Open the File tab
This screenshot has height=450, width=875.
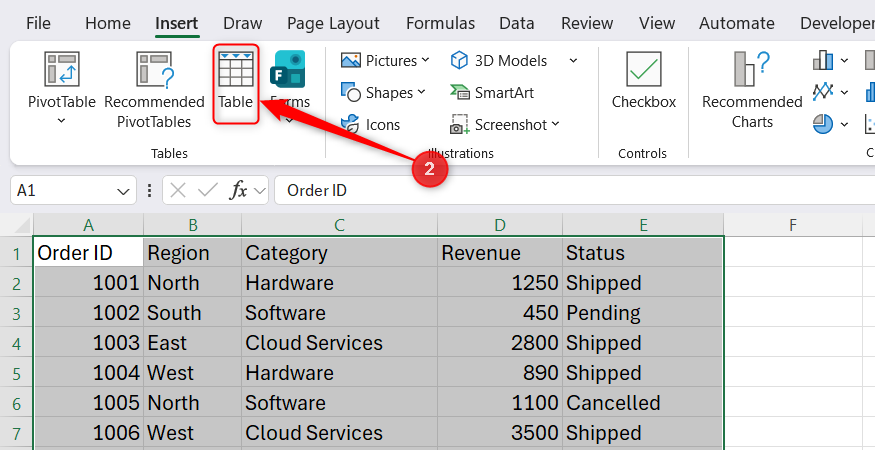pos(38,23)
